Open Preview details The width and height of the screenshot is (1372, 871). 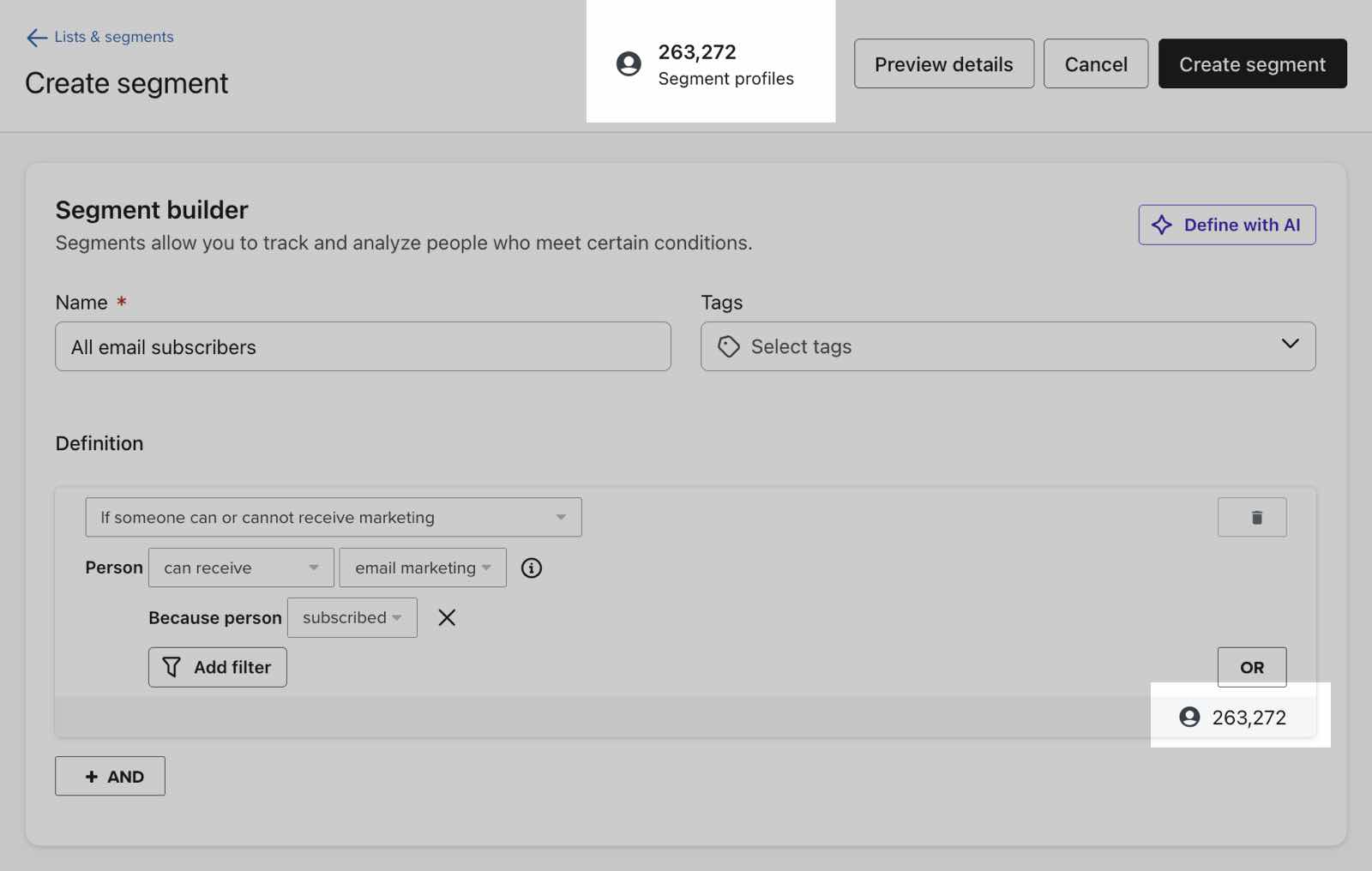tap(943, 63)
